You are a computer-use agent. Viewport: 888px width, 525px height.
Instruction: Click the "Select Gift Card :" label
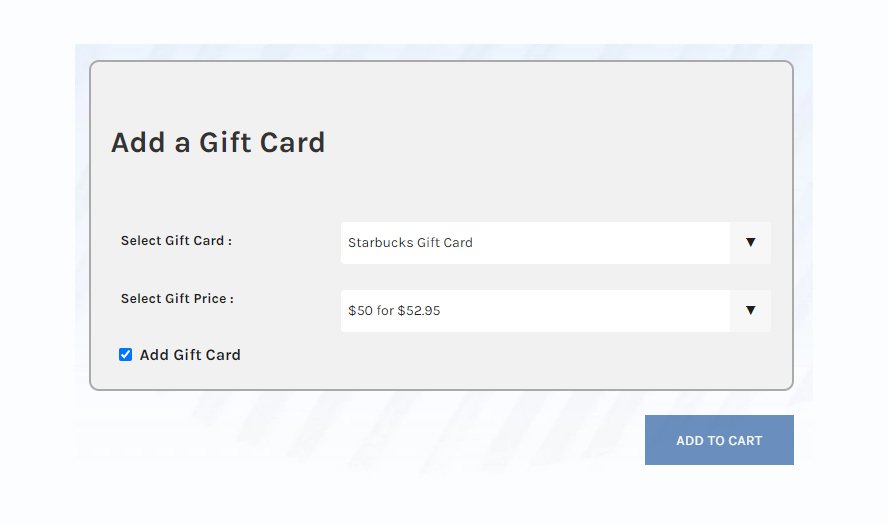click(x=176, y=241)
